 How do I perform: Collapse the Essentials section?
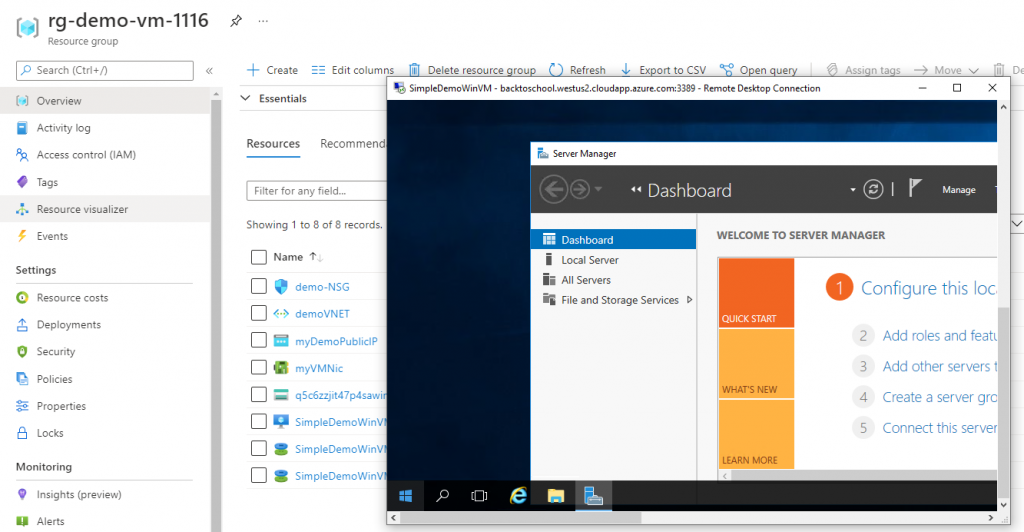(x=246, y=99)
